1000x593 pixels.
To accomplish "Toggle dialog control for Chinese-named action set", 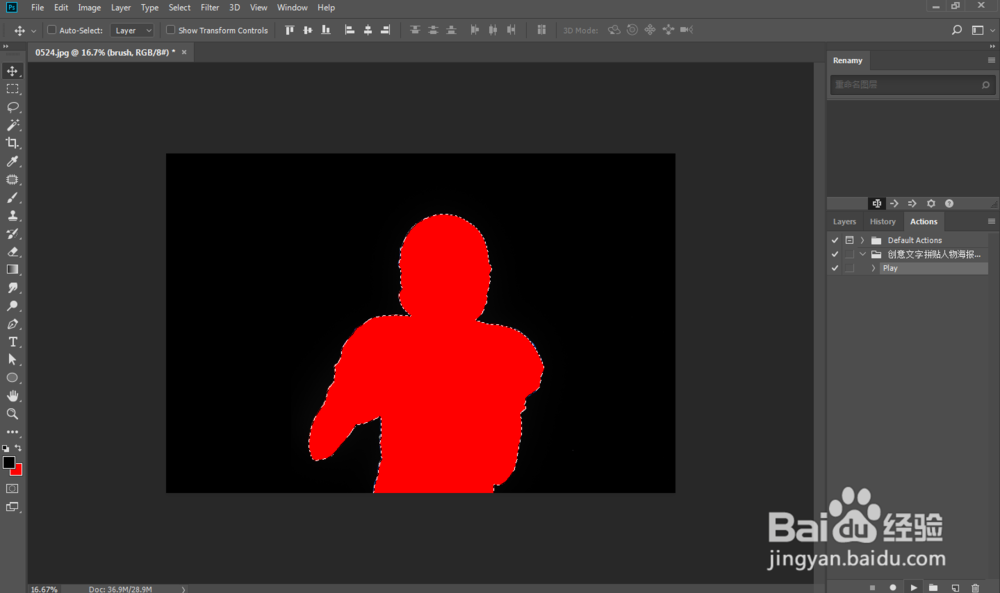I will coord(849,254).
